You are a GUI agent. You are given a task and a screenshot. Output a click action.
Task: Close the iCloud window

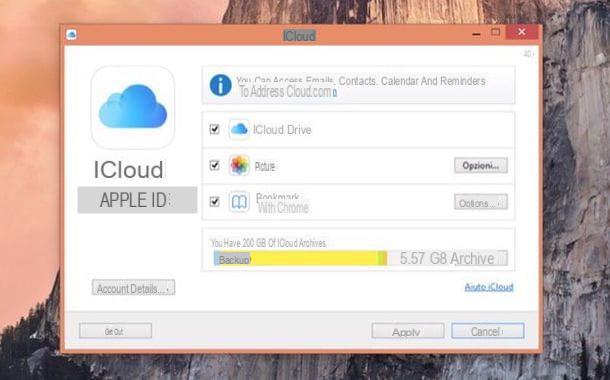coord(522,32)
